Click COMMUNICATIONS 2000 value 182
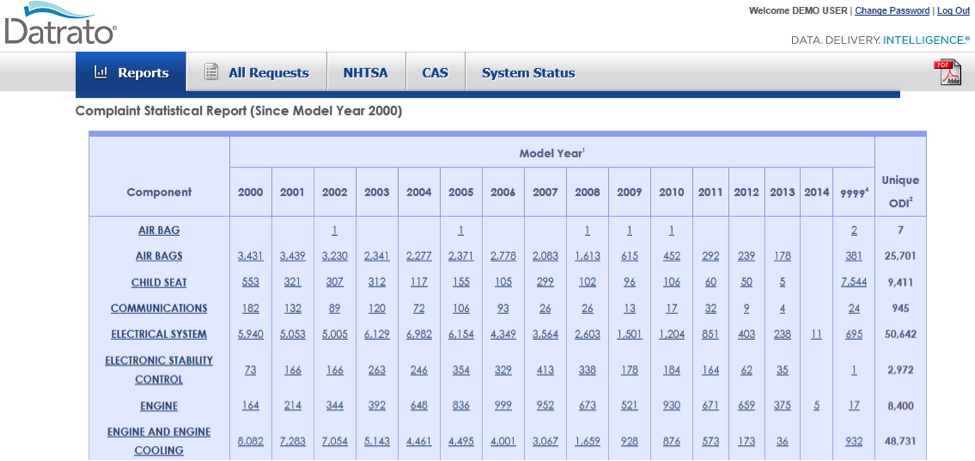The height and width of the screenshot is (461, 975). coord(251,308)
